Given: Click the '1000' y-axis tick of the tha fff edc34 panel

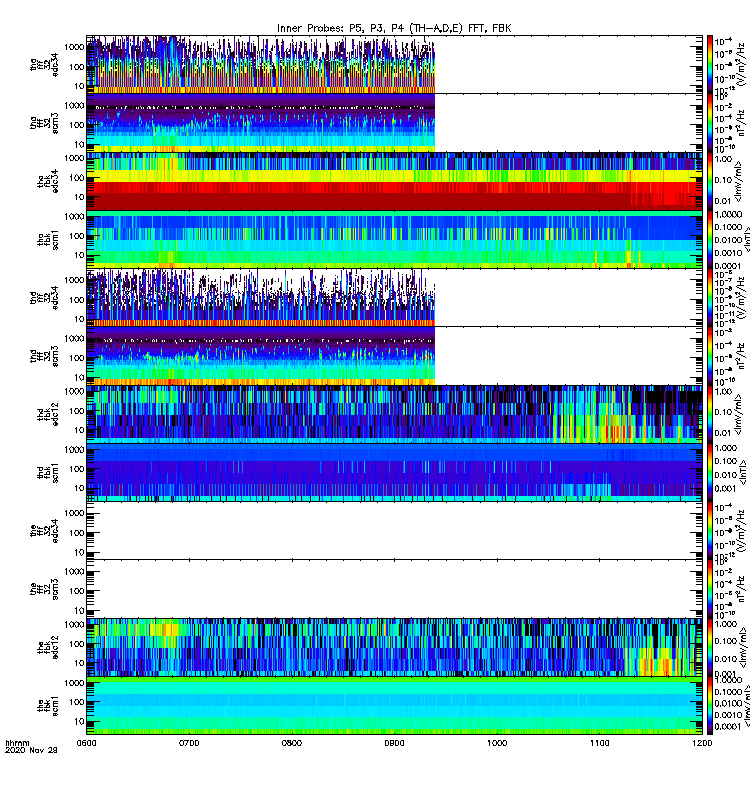Looking at the screenshot, I should coord(74,47).
